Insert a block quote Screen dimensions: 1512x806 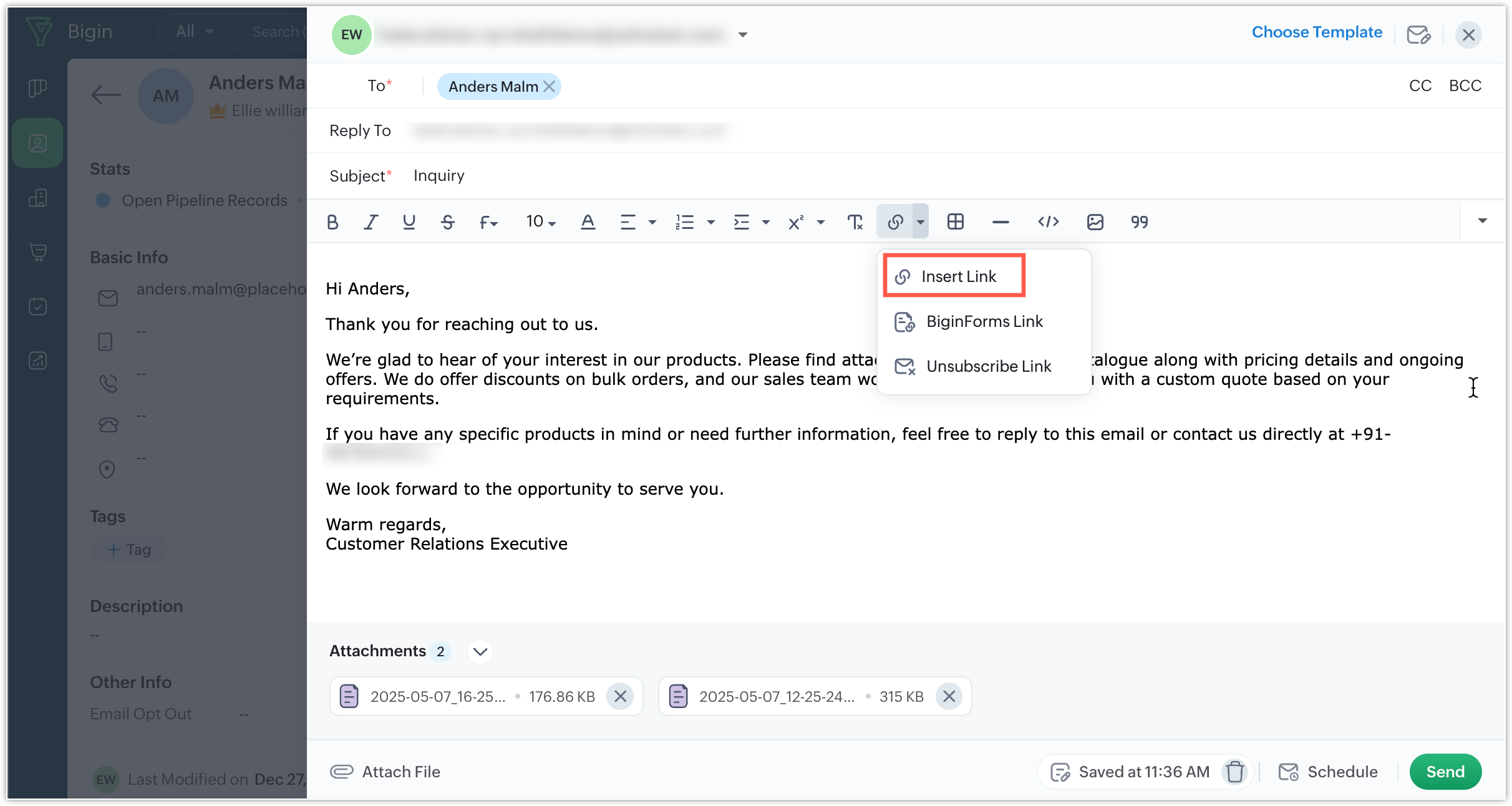1139,222
